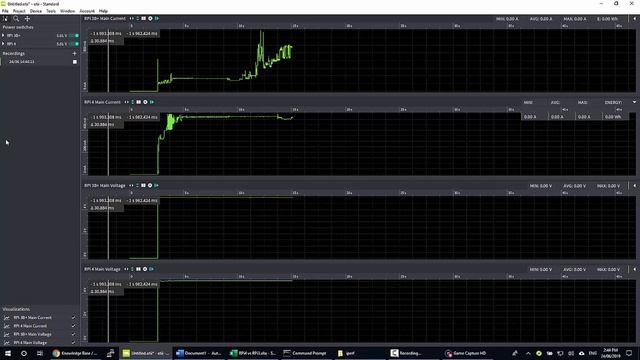This screenshot has width=640, height=360.
Task: Expand stats arrow of RPI 4 Main Voltage panel
Action: [634, 269]
